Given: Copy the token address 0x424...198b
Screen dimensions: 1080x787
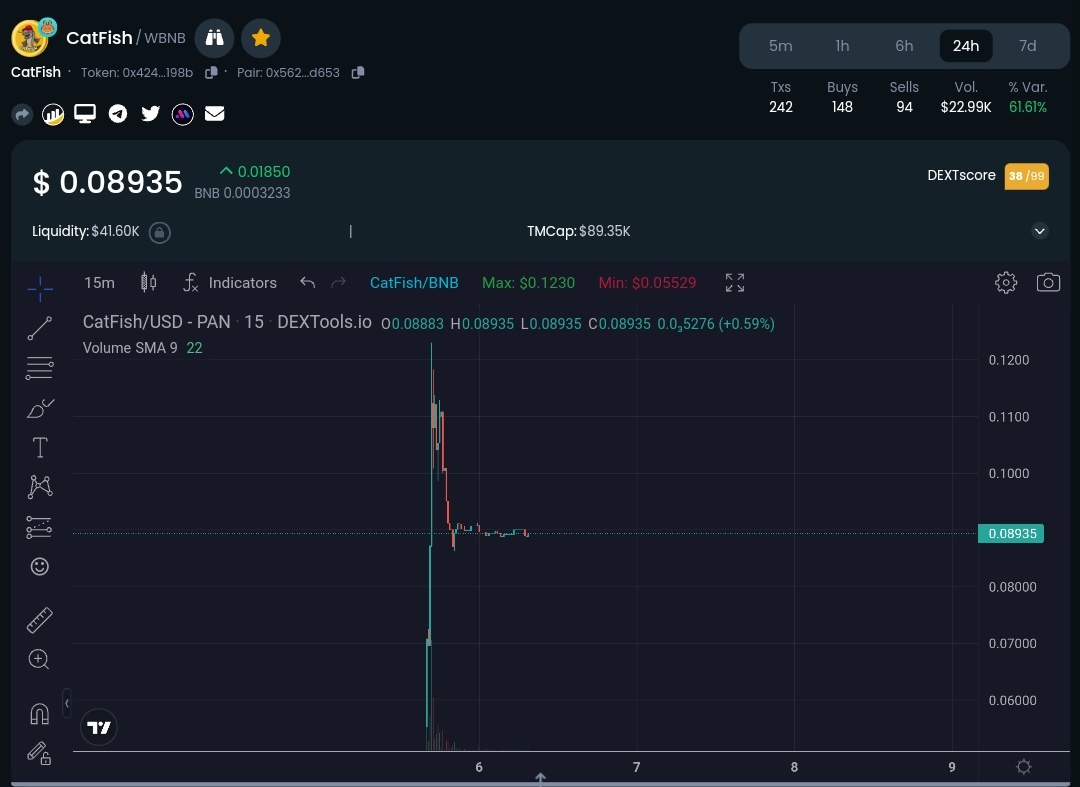Looking at the screenshot, I should tap(211, 72).
